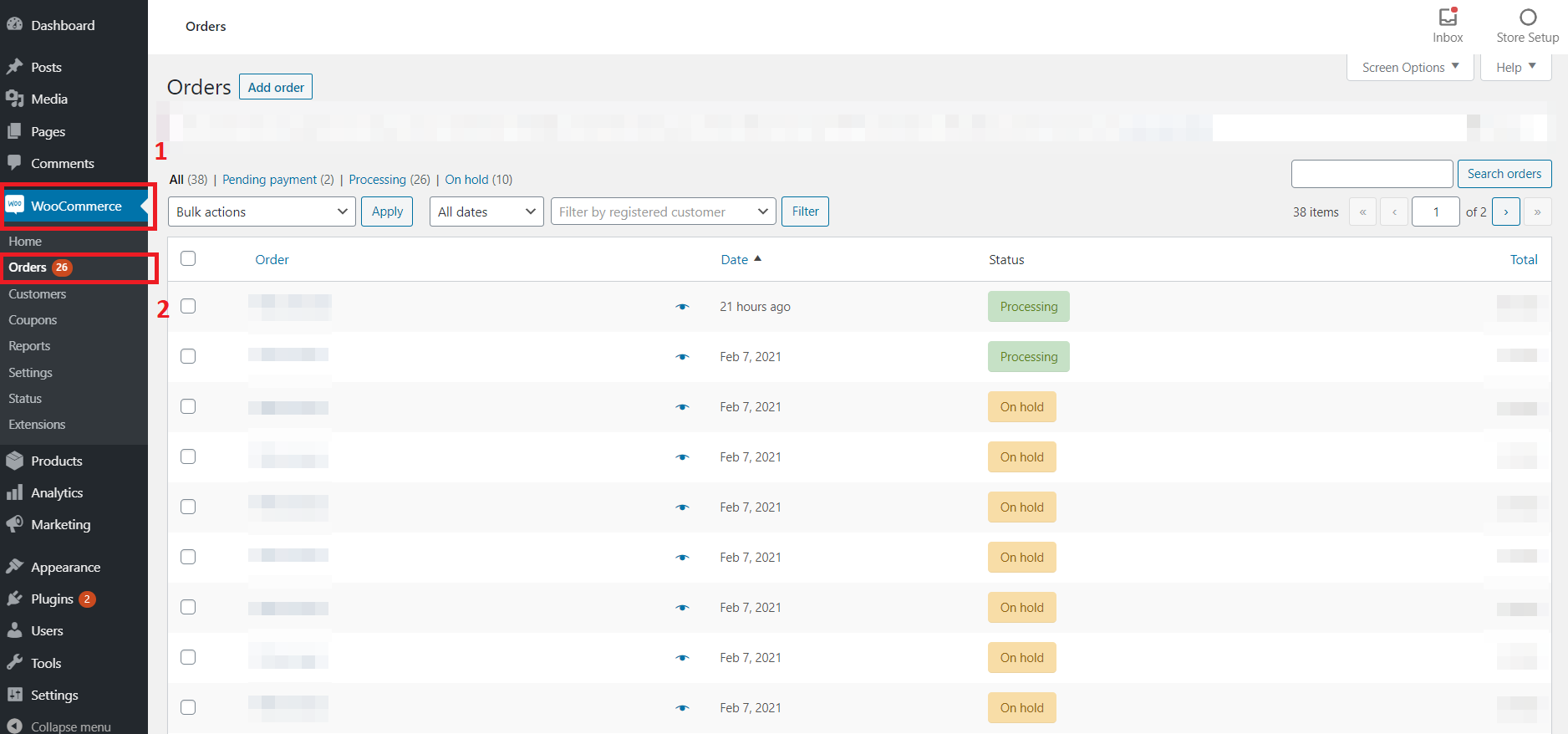Open the Coupons submenu item
Screen dimensions: 1568x734
[33, 320]
